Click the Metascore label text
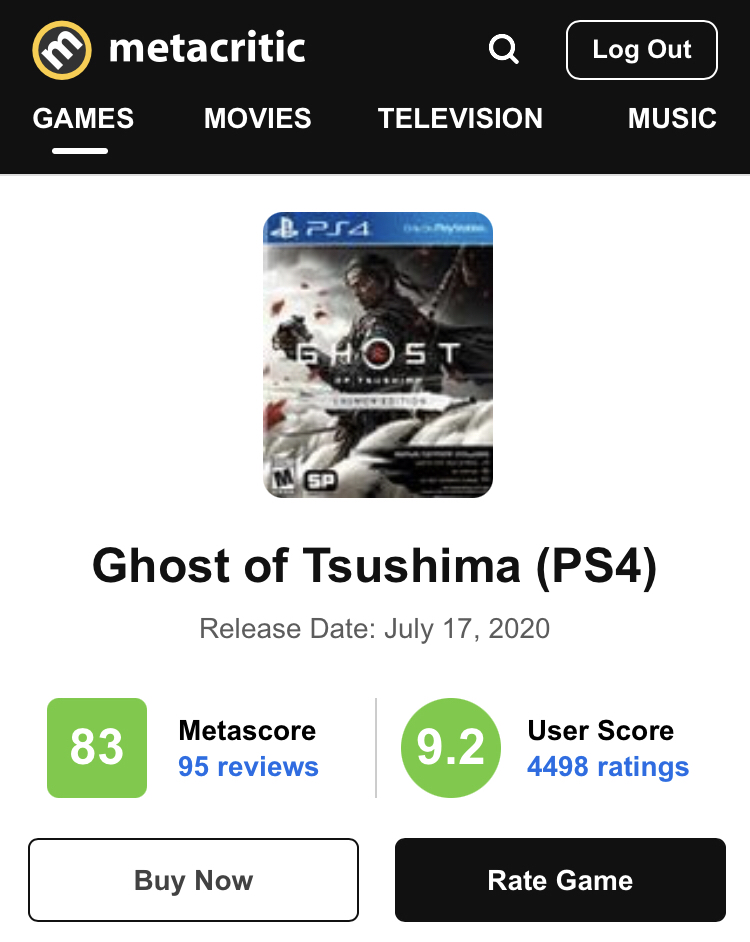Viewport: 750px width, 942px height. point(247,730)
